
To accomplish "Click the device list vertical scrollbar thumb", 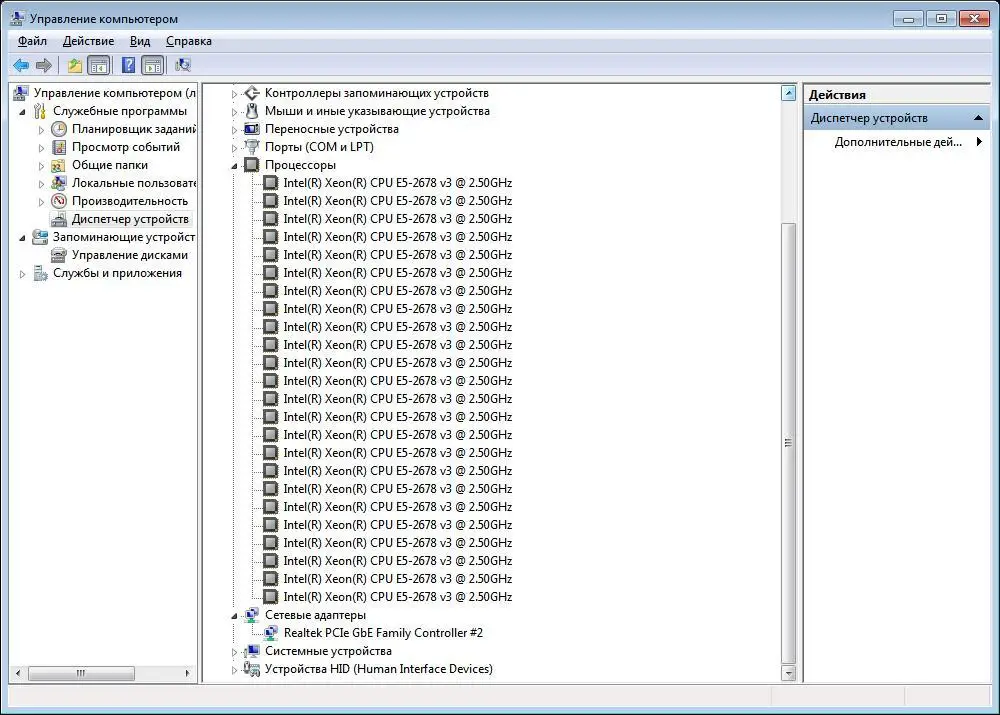I will click(x=788, y=443).
